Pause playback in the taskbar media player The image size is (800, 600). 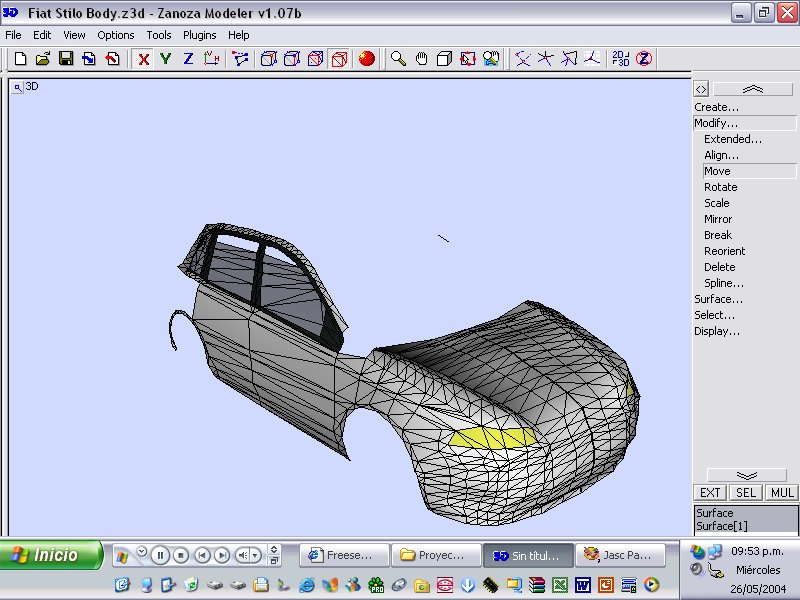click(160, 555)
